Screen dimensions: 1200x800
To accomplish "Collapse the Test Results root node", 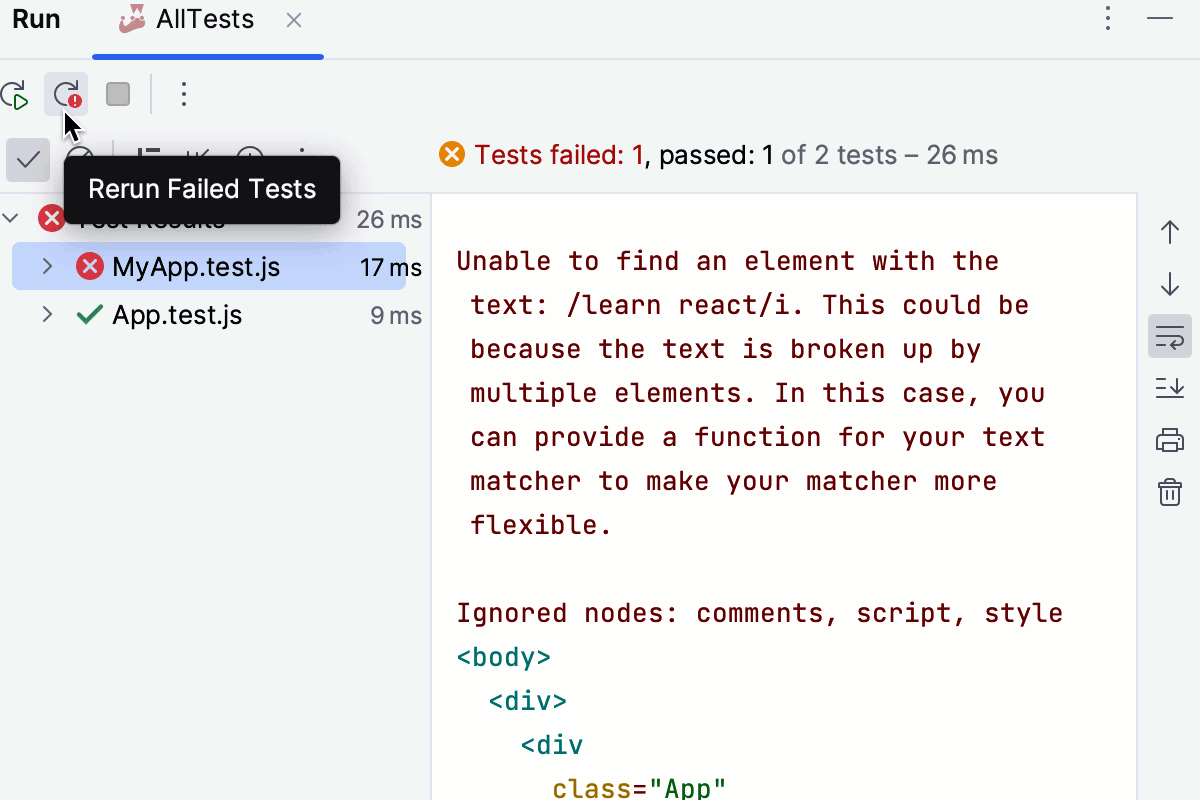I will [x=10, y=218].
